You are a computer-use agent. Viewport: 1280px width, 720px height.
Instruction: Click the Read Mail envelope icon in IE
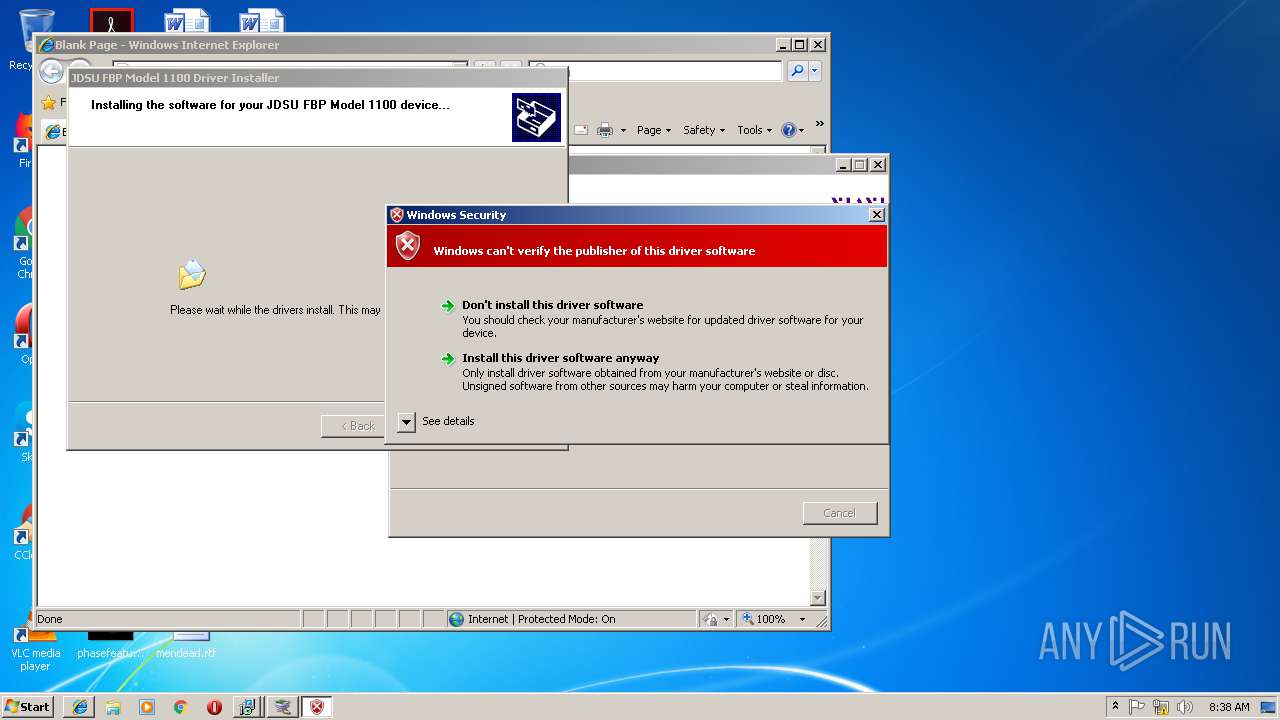580,130
